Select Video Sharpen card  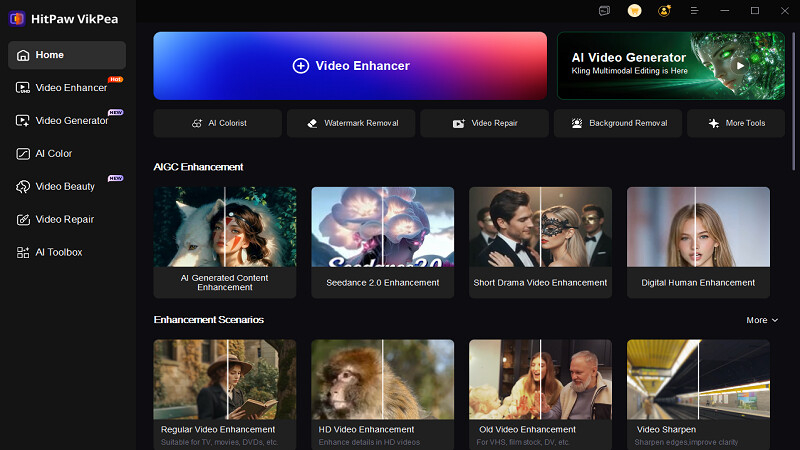(698, 394)
